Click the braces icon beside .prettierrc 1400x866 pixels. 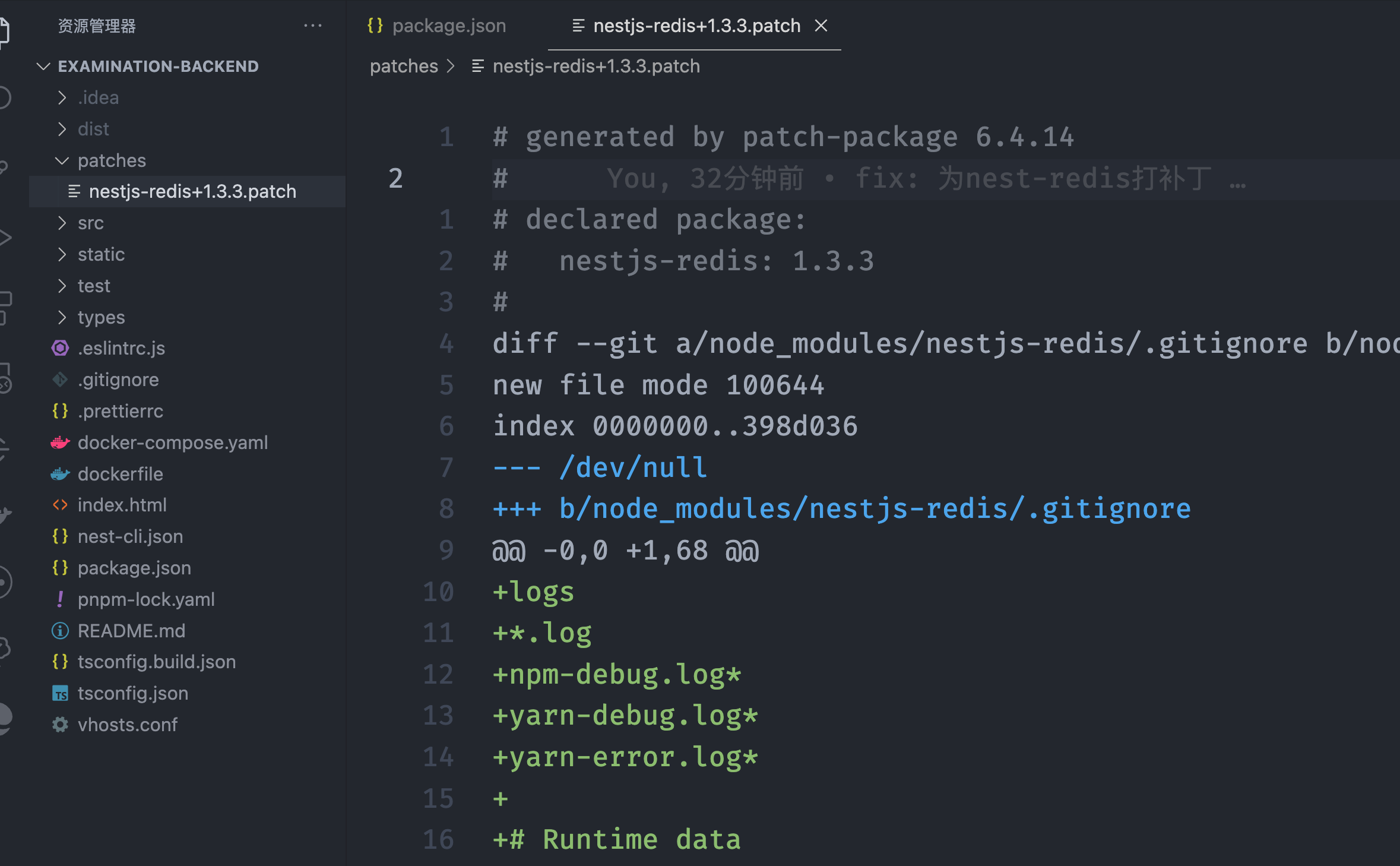pos(60,411)
